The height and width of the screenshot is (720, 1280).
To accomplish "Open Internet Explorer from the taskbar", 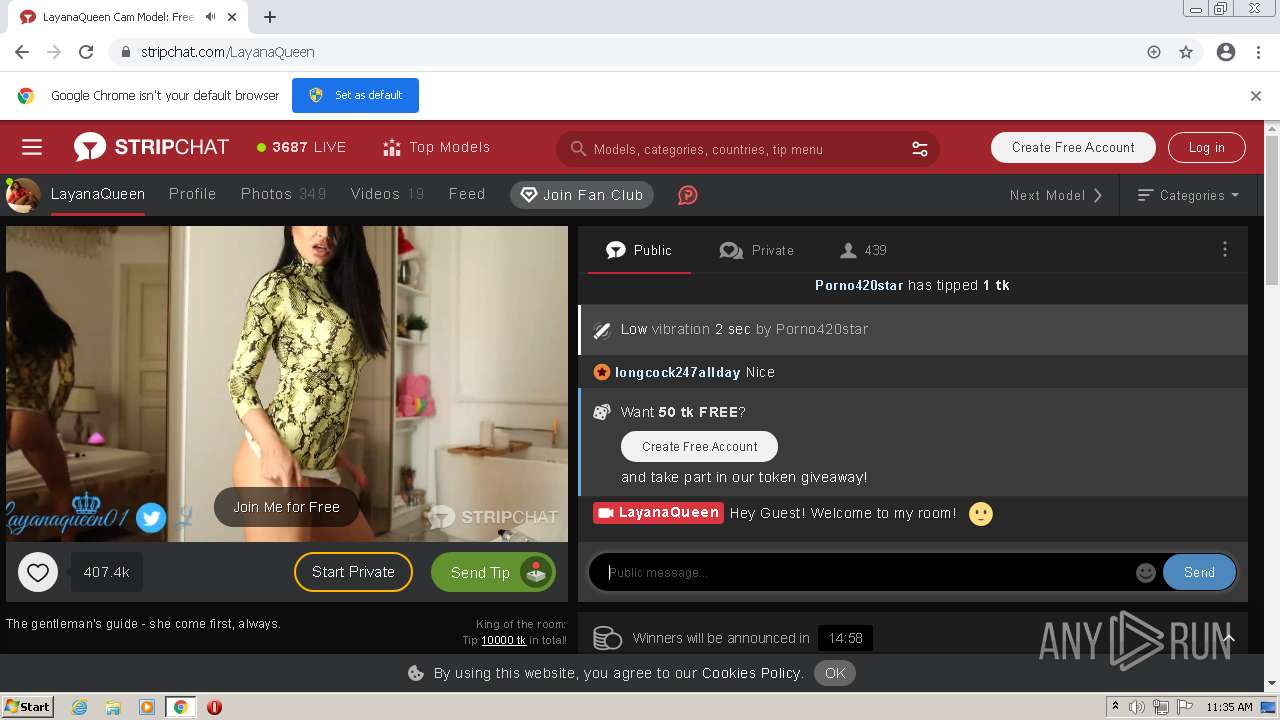I will pos(80,707).
